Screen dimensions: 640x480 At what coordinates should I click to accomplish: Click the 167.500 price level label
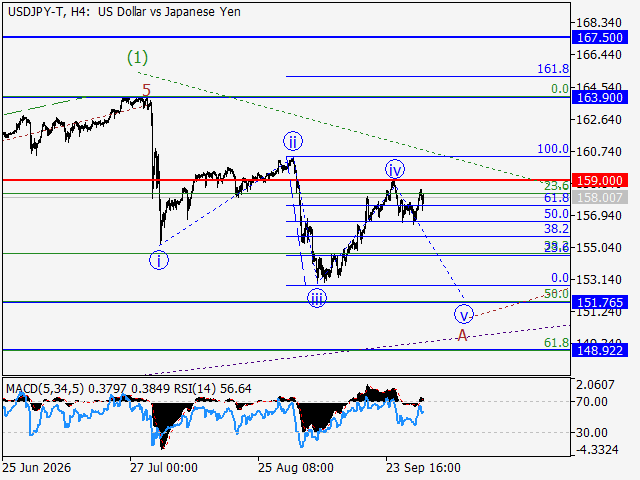tap(600, 38)
